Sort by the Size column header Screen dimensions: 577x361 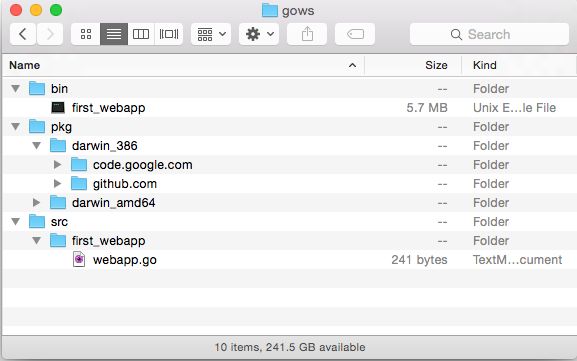413,65
